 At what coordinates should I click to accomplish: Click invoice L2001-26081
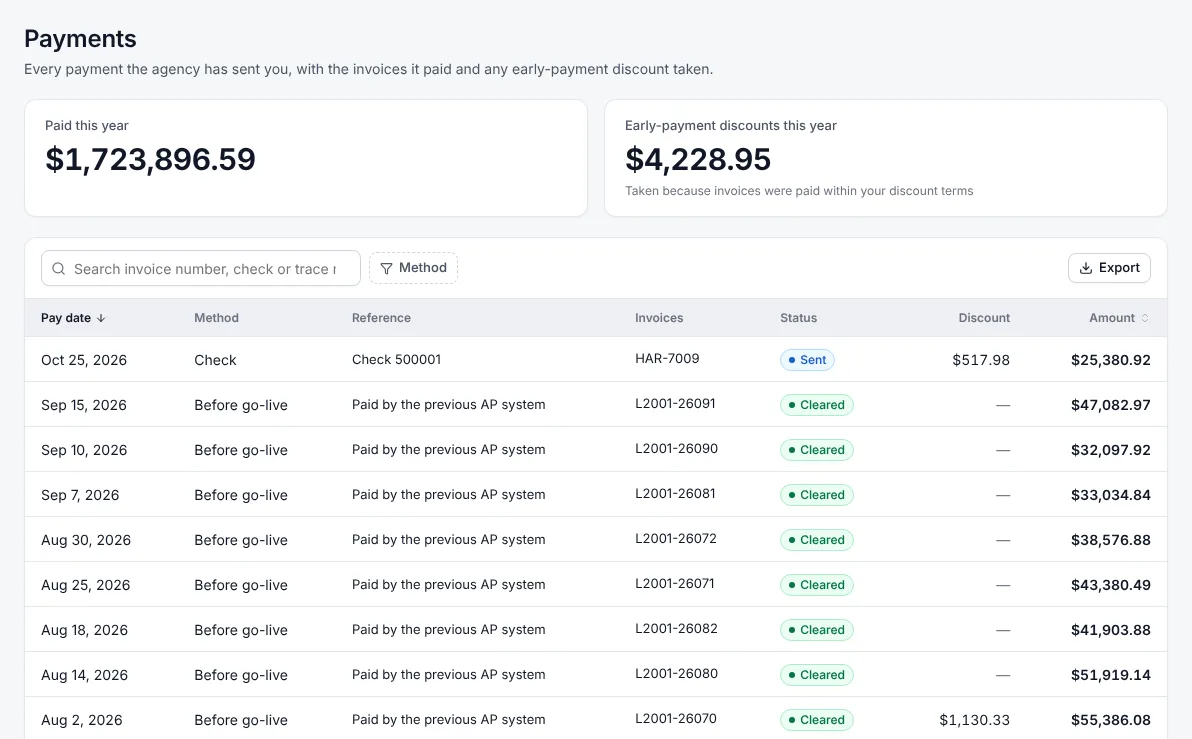(675, 493)
